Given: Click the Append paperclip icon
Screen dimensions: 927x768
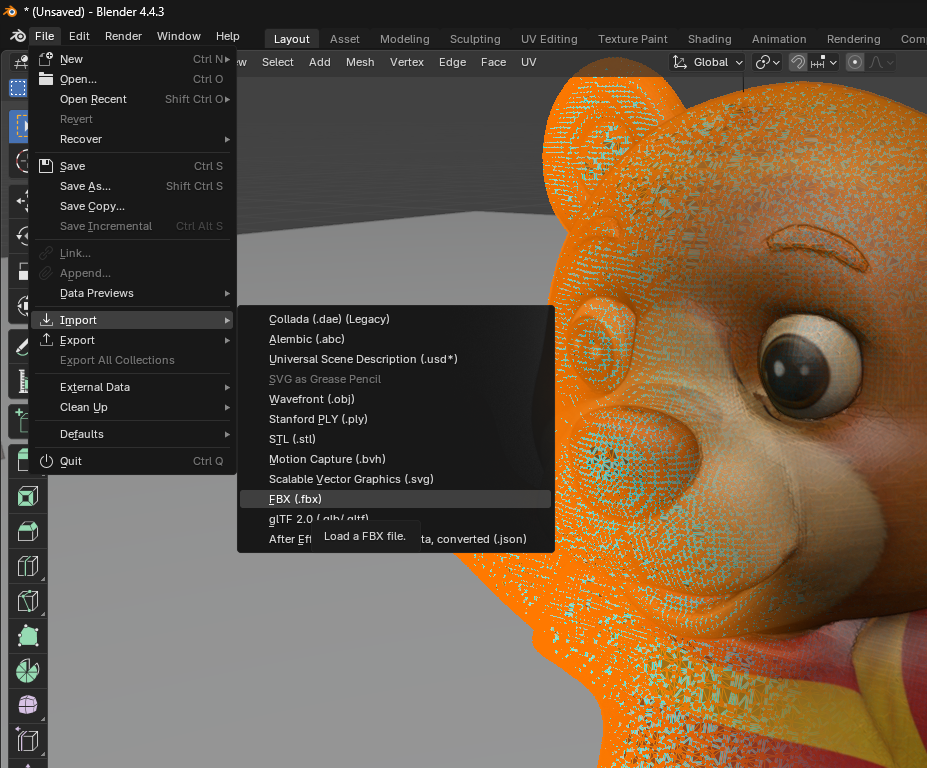Looking at the screenshot, I should click(x=46, y=273).
